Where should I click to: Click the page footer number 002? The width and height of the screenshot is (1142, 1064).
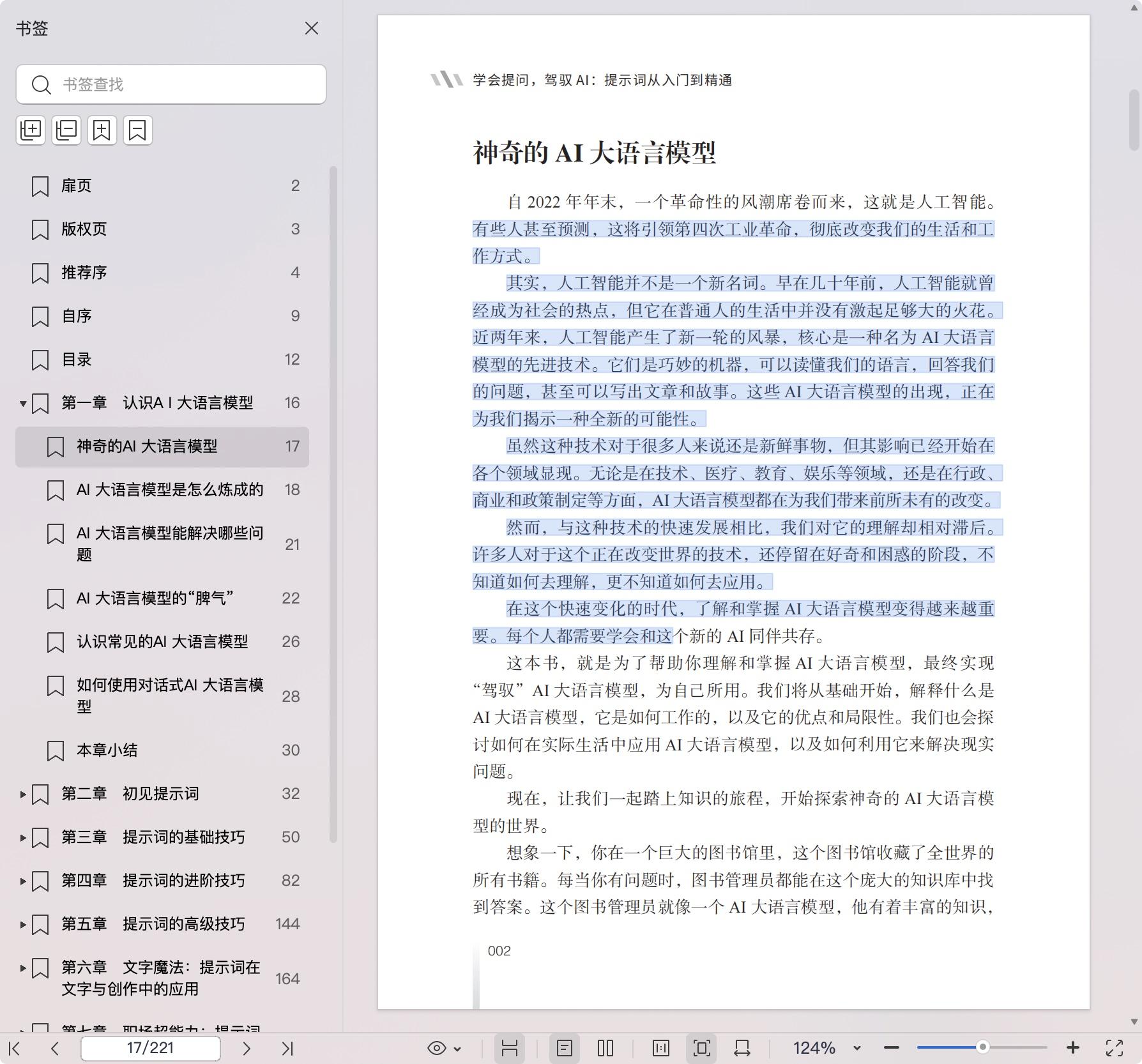[499, 951]
